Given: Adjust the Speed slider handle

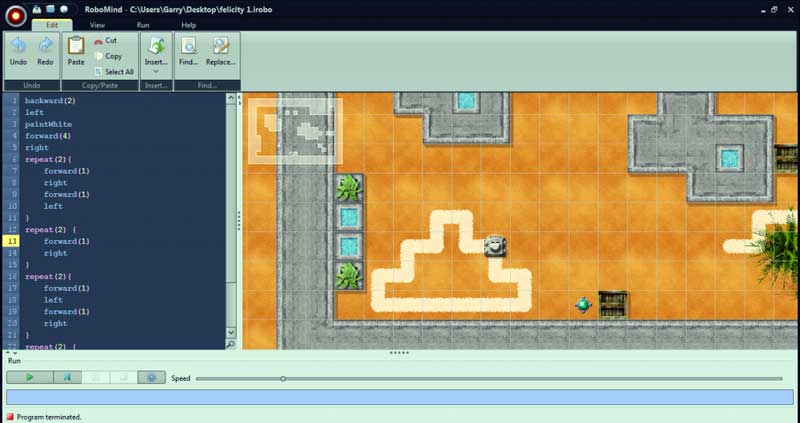Looking at the screenshot, I should point(283,379).
